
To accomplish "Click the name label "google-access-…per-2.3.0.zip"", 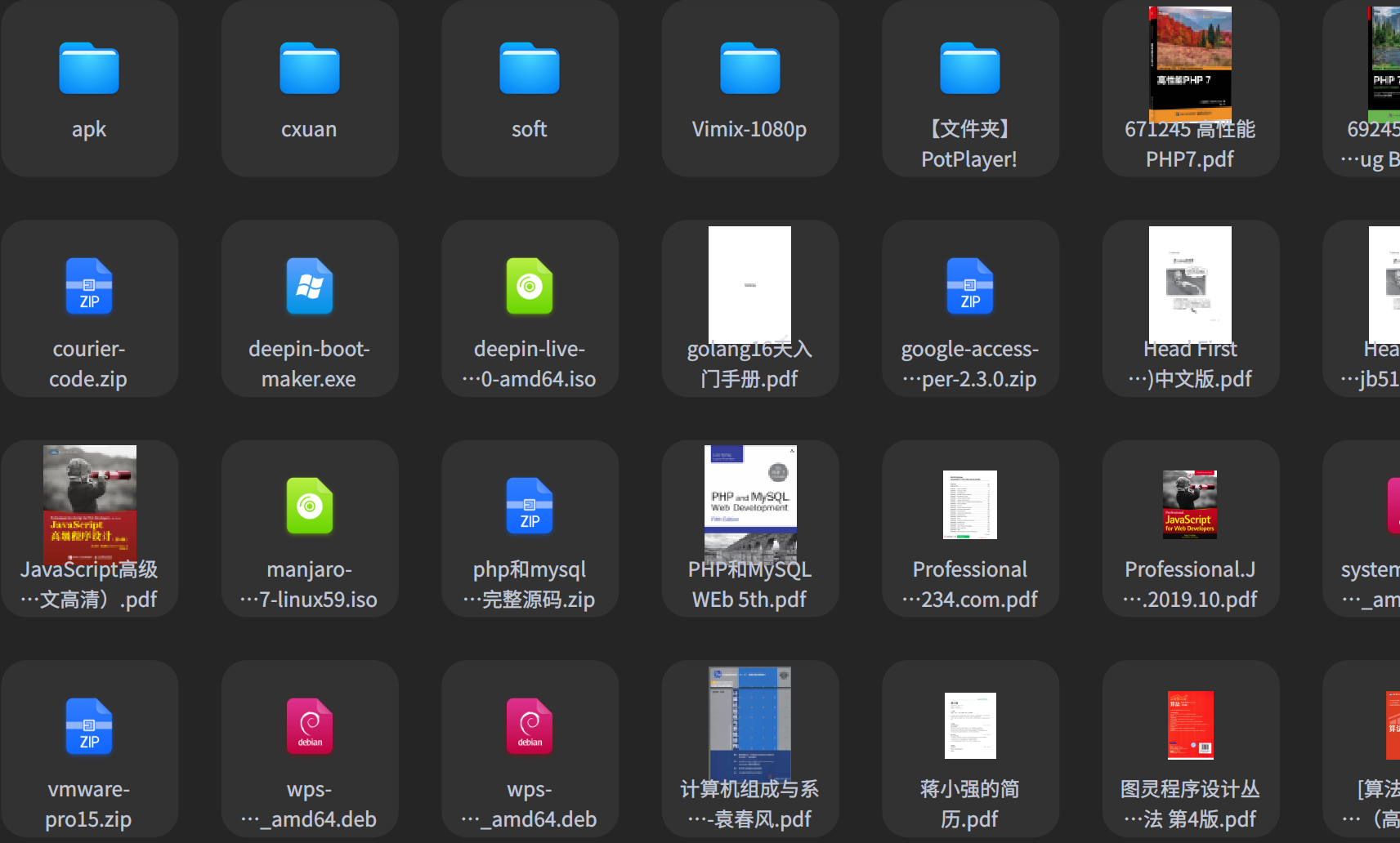I will click(970, 364).
